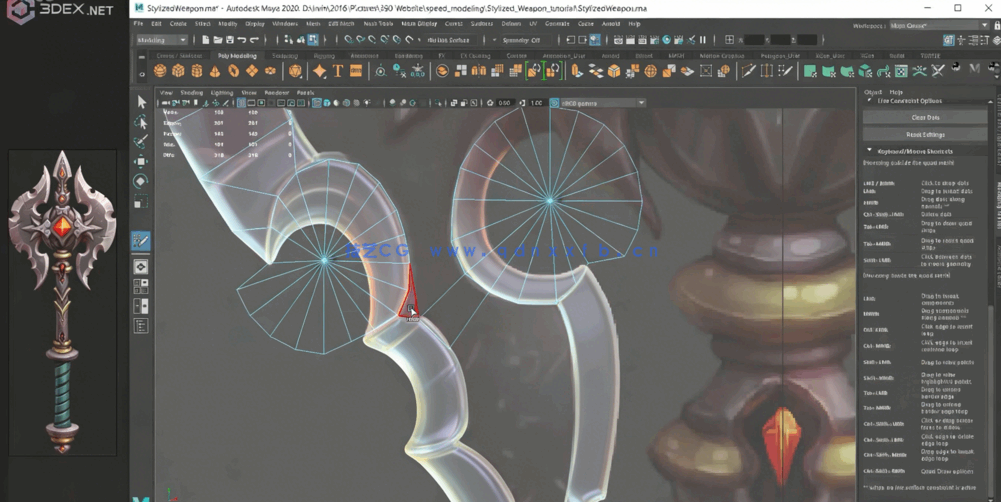This screenshot has height=502, width=1001.
Task: Select the Rotate tool in toolbox
Action: [141, 181]
